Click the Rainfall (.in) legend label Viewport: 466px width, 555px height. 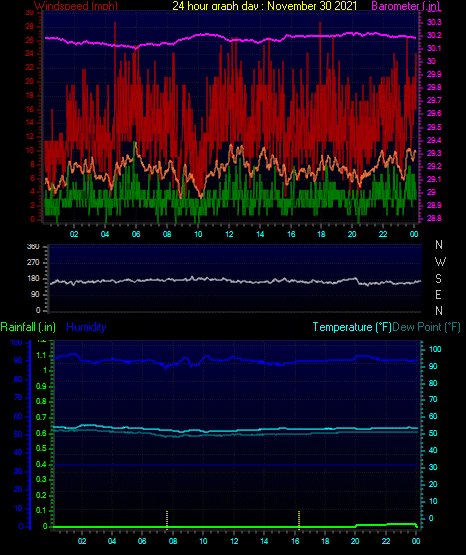(x=28, y=327)
